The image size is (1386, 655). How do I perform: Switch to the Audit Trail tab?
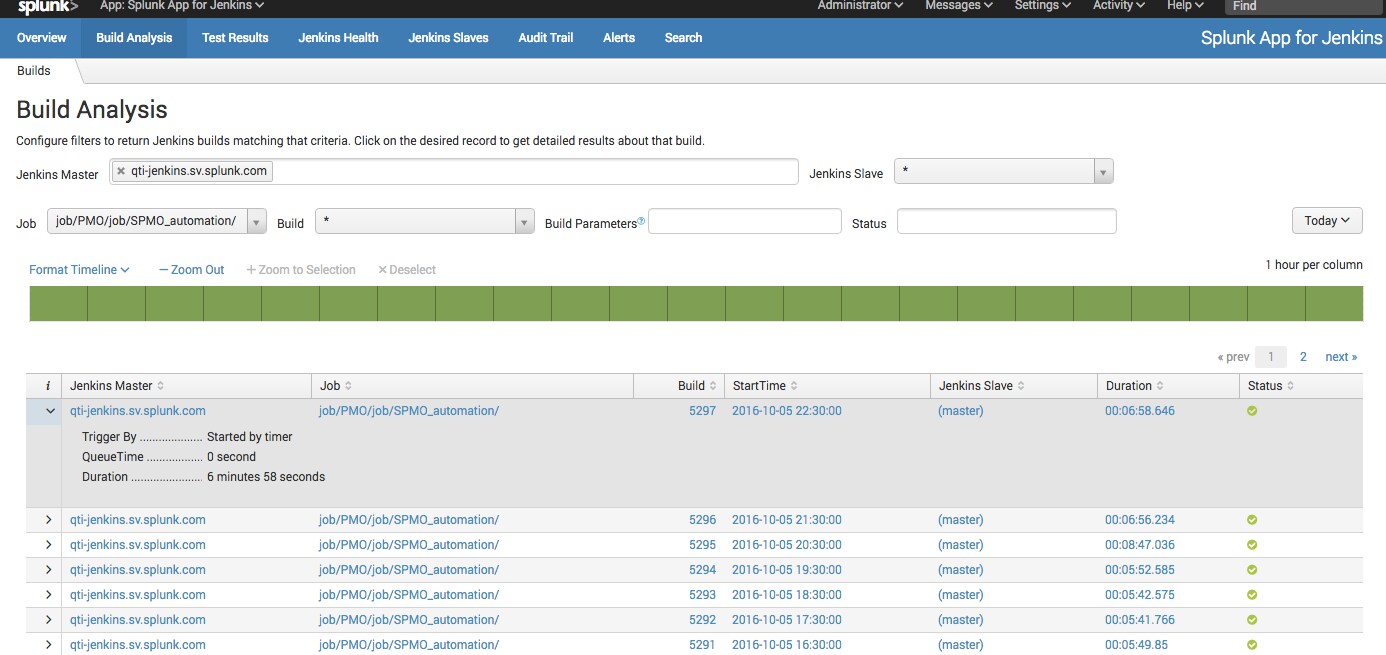(x=546, y=38)
